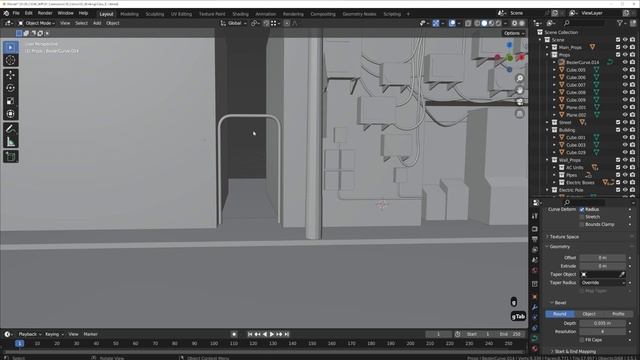Select the Profile bevel mode button
This screenshot has height=360, width=640.
(618, 314)
